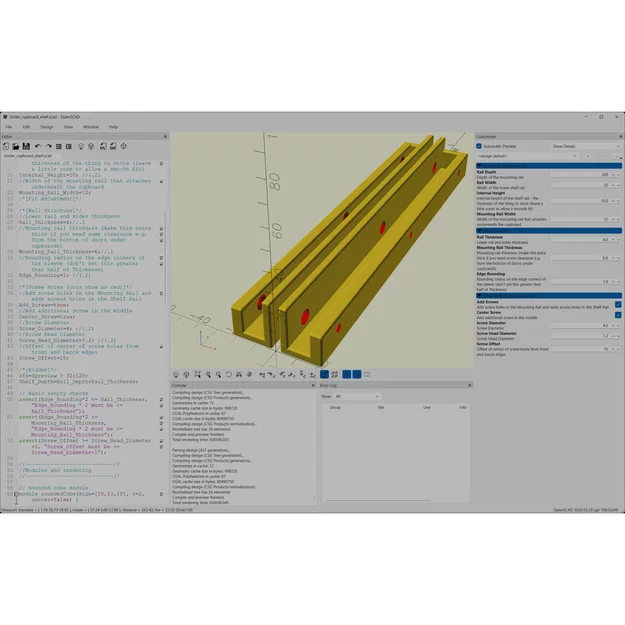
Task: Open the View menu
Action: tap(68, 127)
